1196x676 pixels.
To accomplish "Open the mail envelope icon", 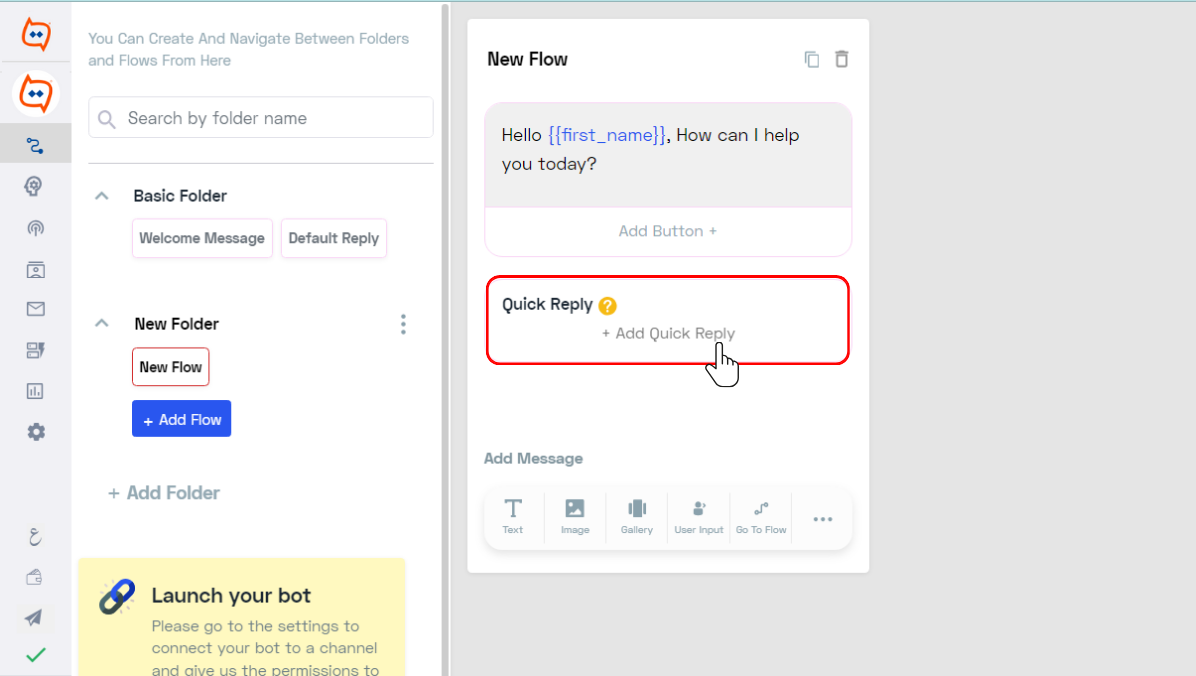I will point(35,309).
